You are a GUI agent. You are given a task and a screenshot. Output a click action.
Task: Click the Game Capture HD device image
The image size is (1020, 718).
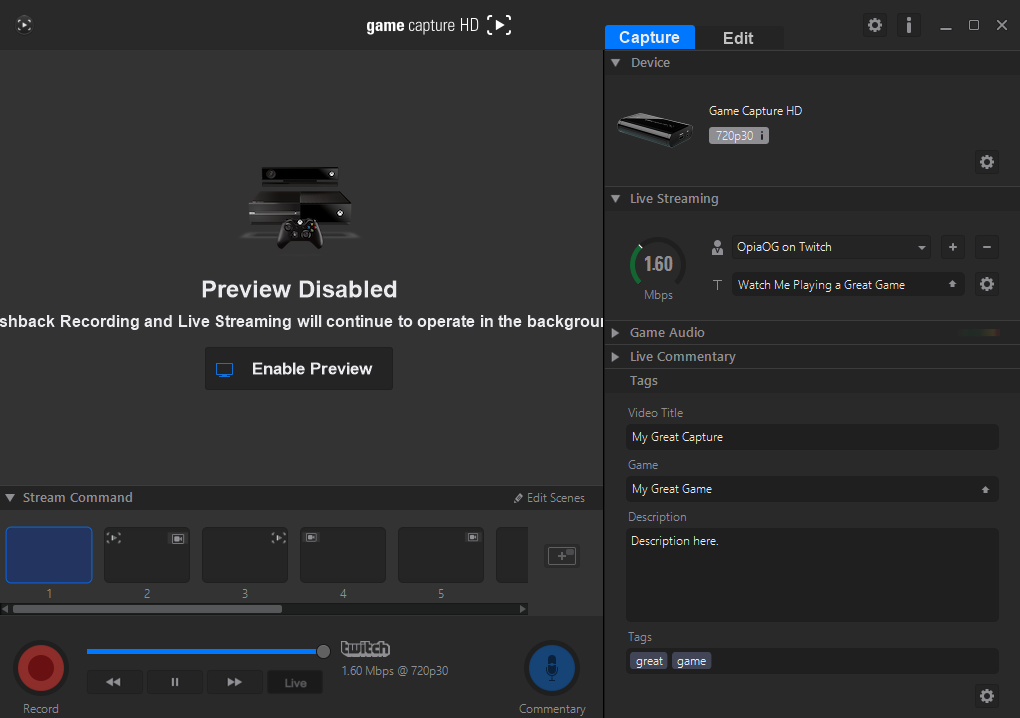pyautogui.click(x=655, y=128)
